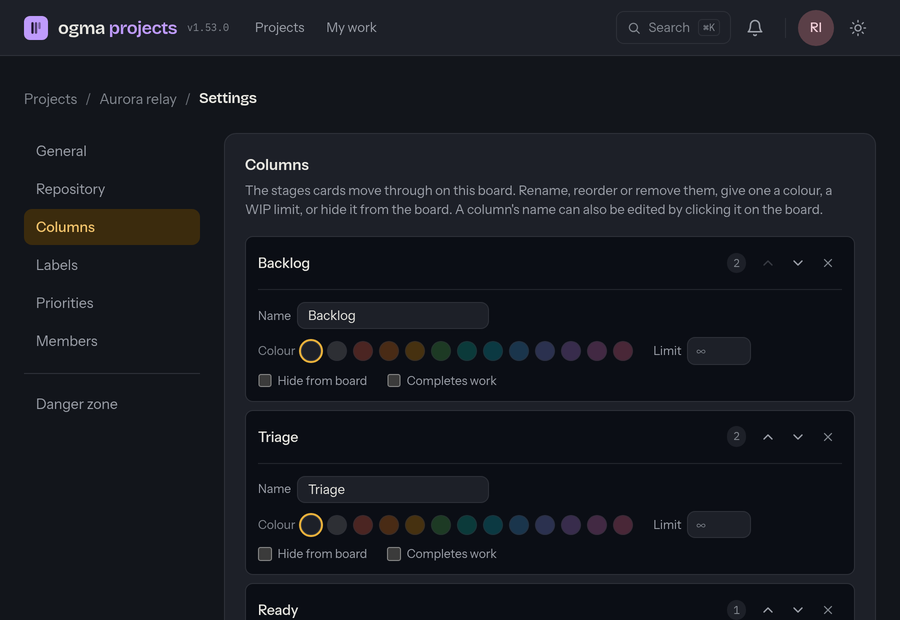This screenshot has height=620, width=900.
Task: Click the ogma projects brand name
Action: point(118,28)
